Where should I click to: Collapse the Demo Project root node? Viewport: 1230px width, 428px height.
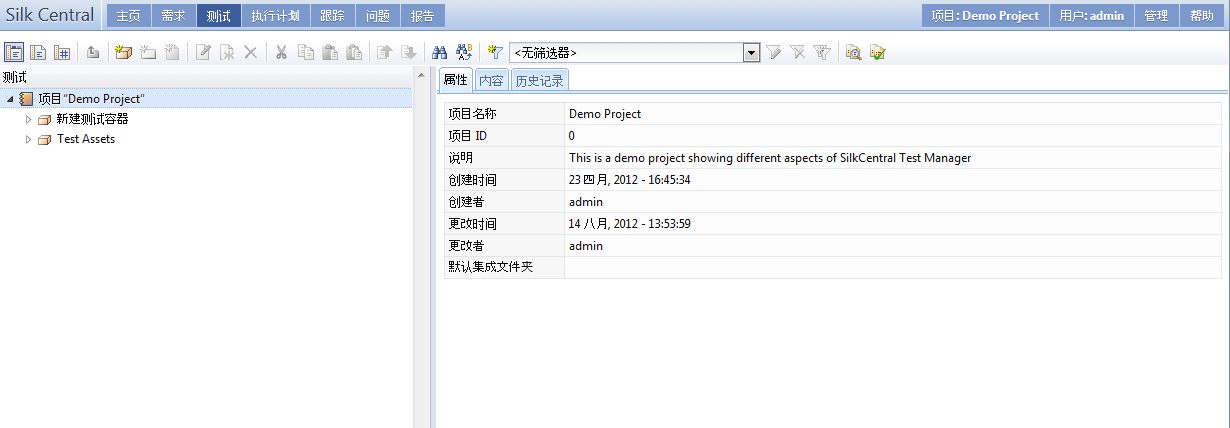[10, 99]
